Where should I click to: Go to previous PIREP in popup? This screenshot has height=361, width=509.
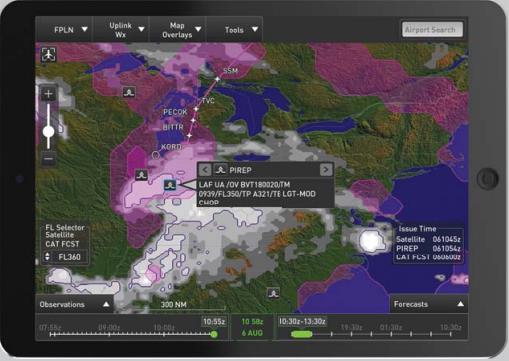click(205, 170)
